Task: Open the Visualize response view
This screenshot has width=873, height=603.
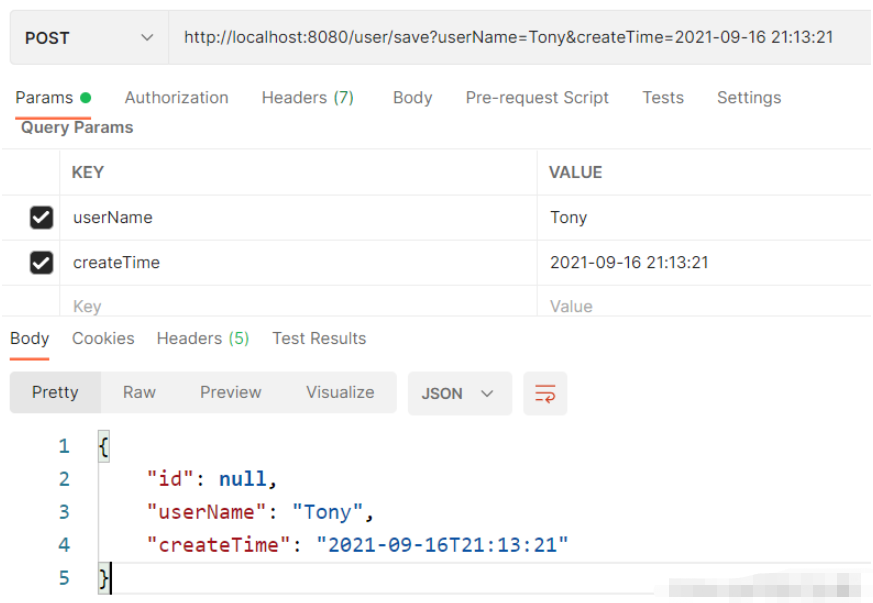Action: [340, 392]
